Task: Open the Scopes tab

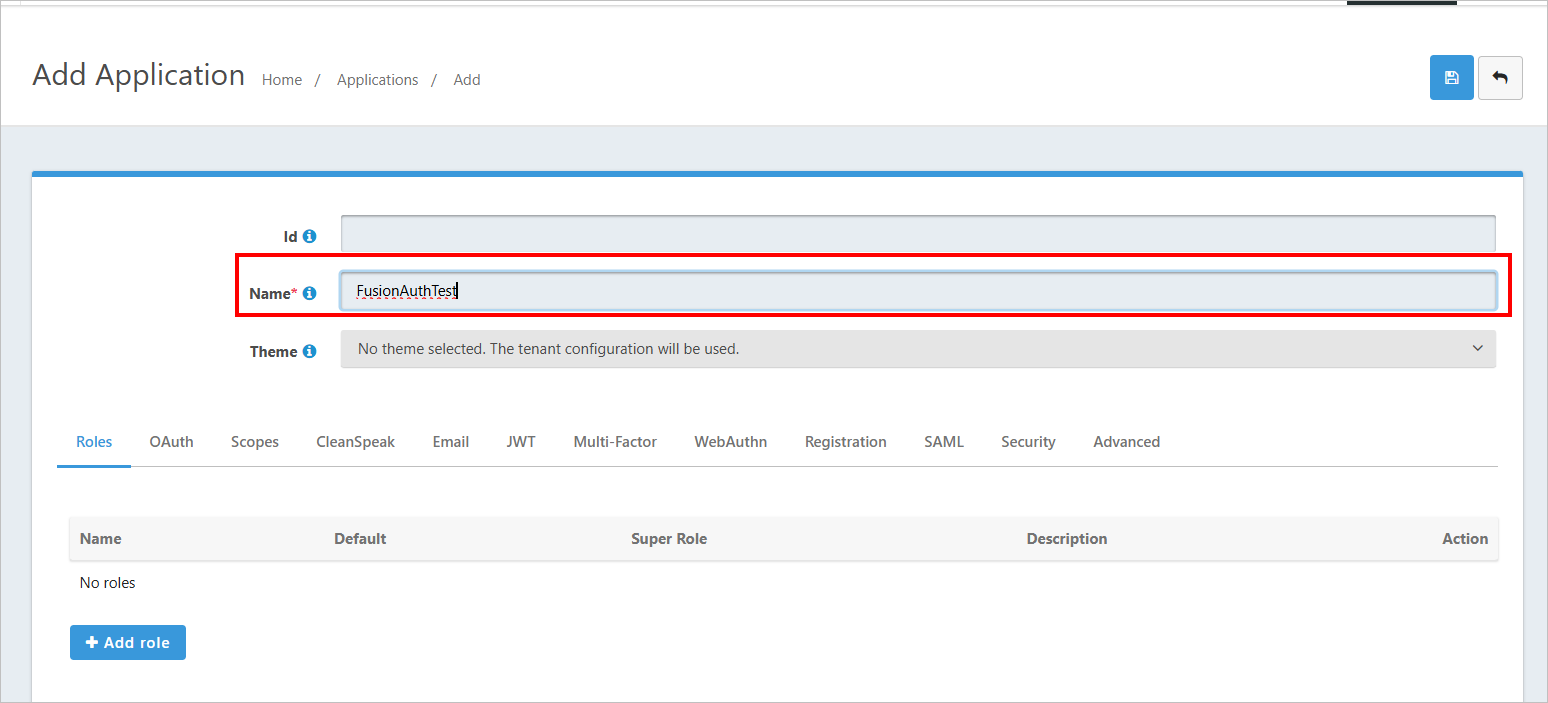Action: (x=254, y=441)
